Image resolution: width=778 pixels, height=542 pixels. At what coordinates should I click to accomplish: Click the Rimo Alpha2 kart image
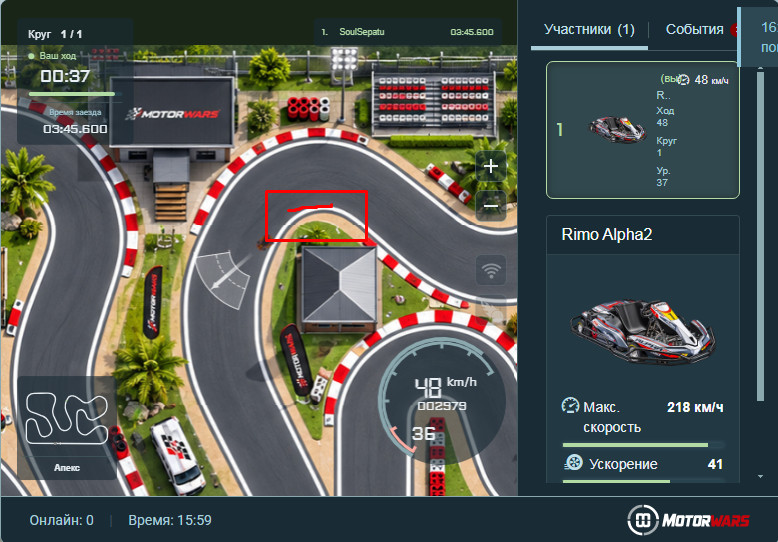[x=643, y=331]
